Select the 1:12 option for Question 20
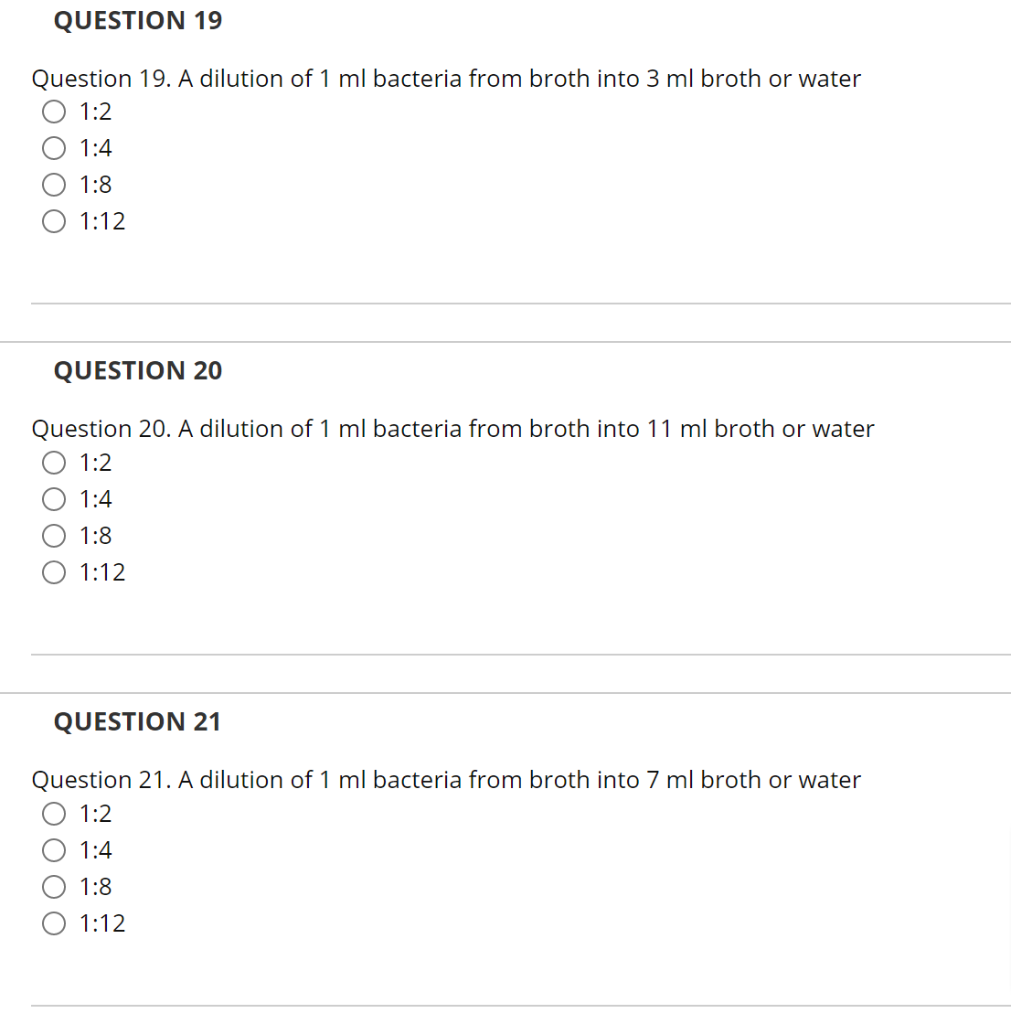 (x=53, y=572)
